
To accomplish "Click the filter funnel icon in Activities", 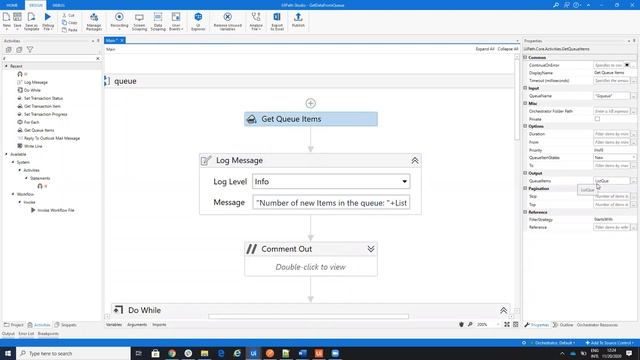I will click(30, 49).
